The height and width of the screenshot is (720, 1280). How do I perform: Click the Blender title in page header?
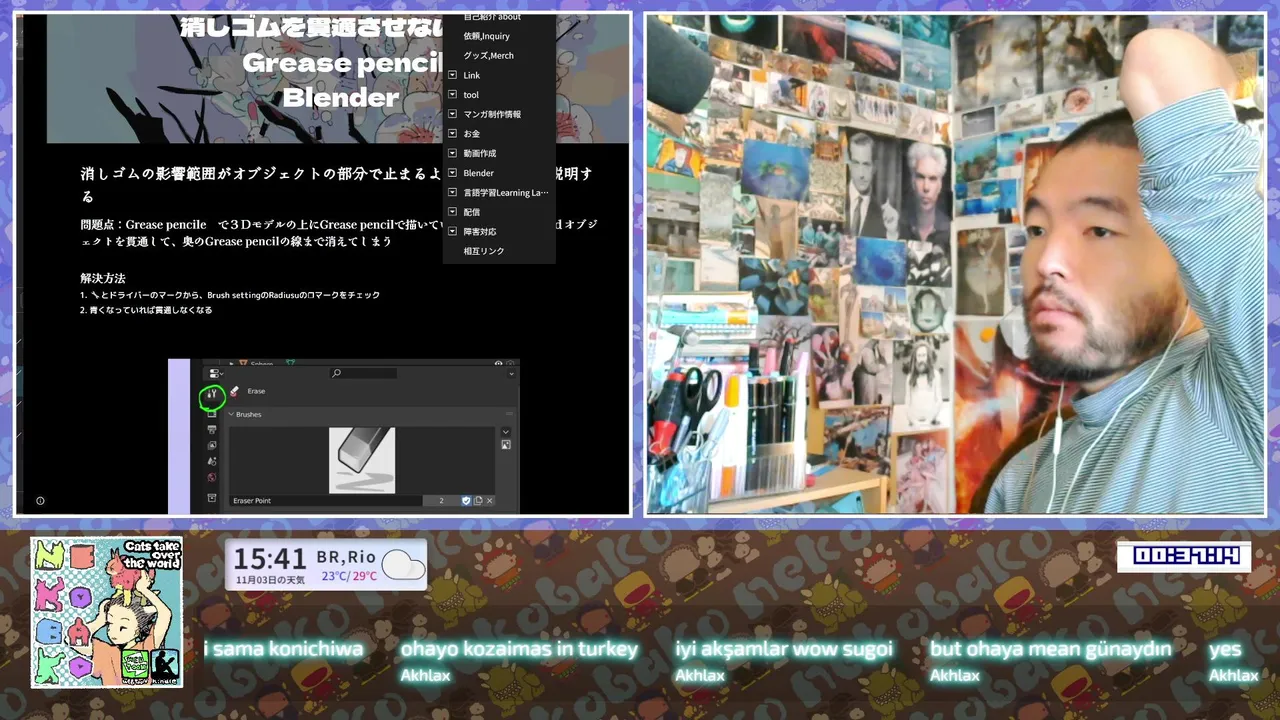341,97
